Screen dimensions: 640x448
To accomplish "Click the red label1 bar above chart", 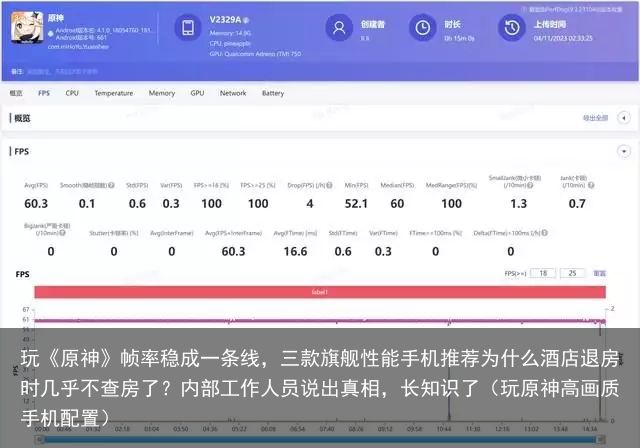I will click(320, 292).
